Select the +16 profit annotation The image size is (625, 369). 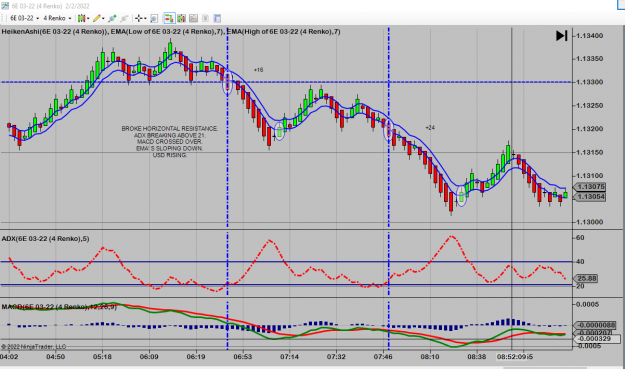click(258, 70)
